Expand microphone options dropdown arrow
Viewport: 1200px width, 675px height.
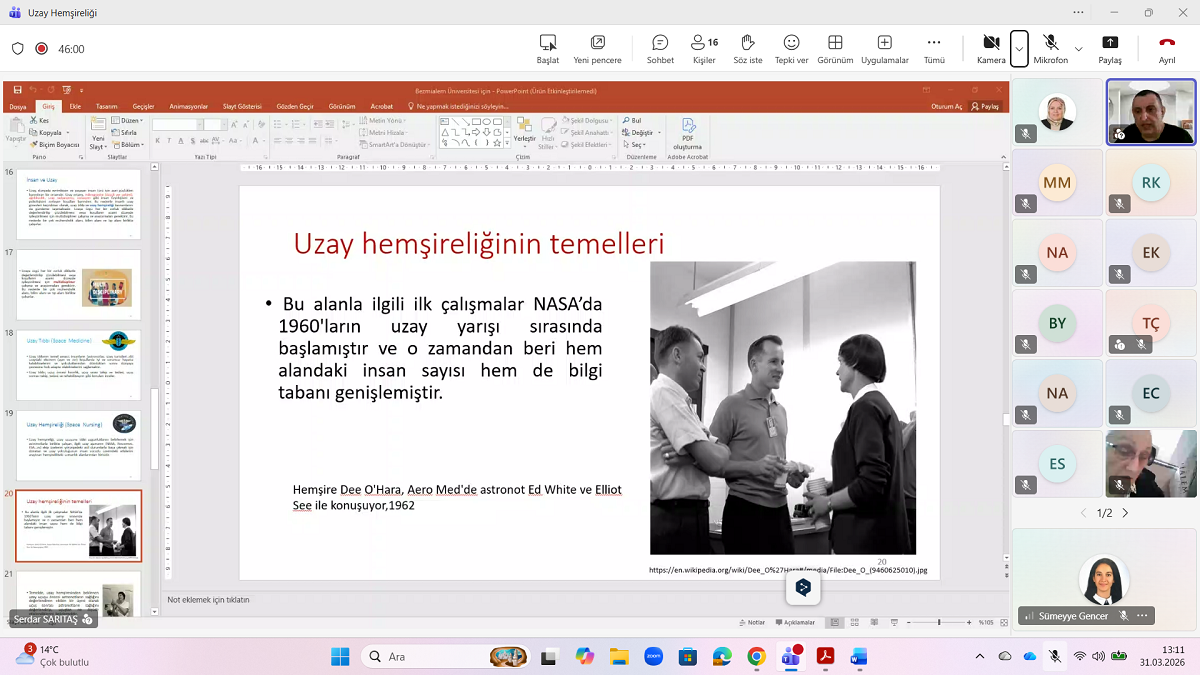[1078, 48]
